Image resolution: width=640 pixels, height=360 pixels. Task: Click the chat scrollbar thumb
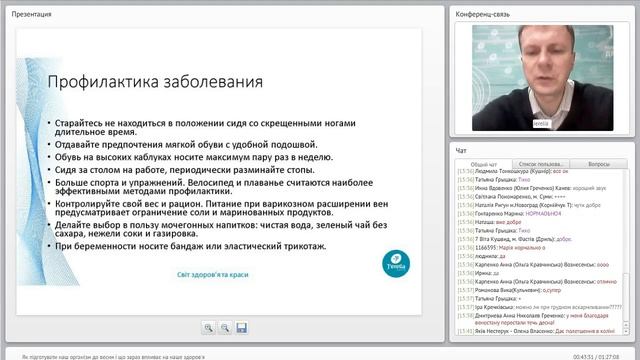click(626, 298)
